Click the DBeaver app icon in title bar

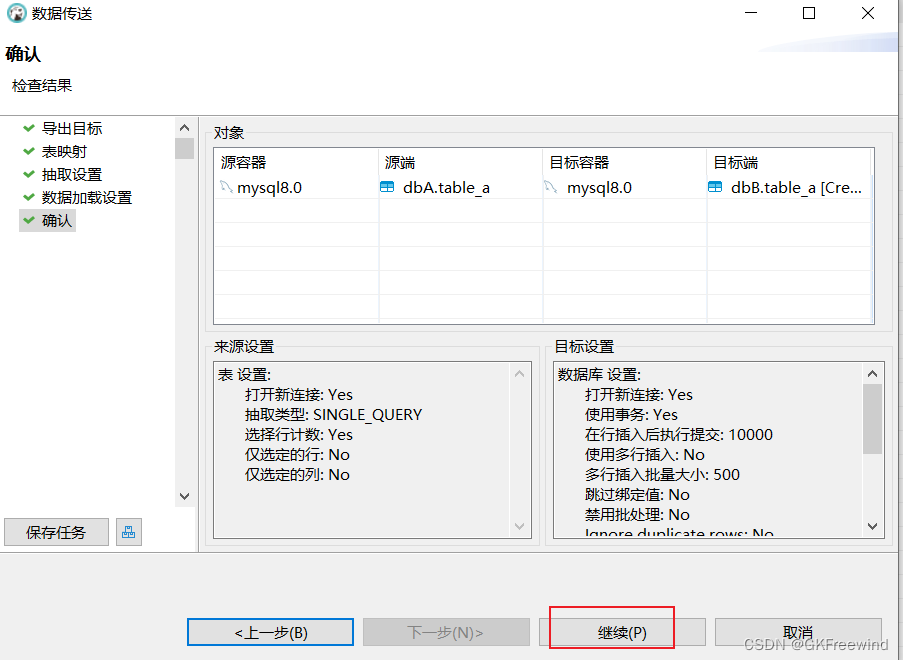coord(15,14)
